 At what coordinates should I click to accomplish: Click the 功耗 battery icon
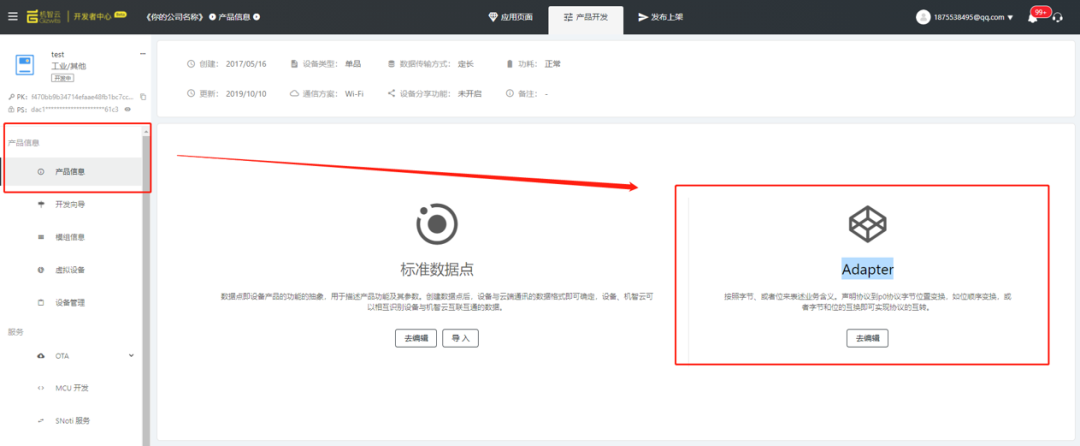pos(510,64)
